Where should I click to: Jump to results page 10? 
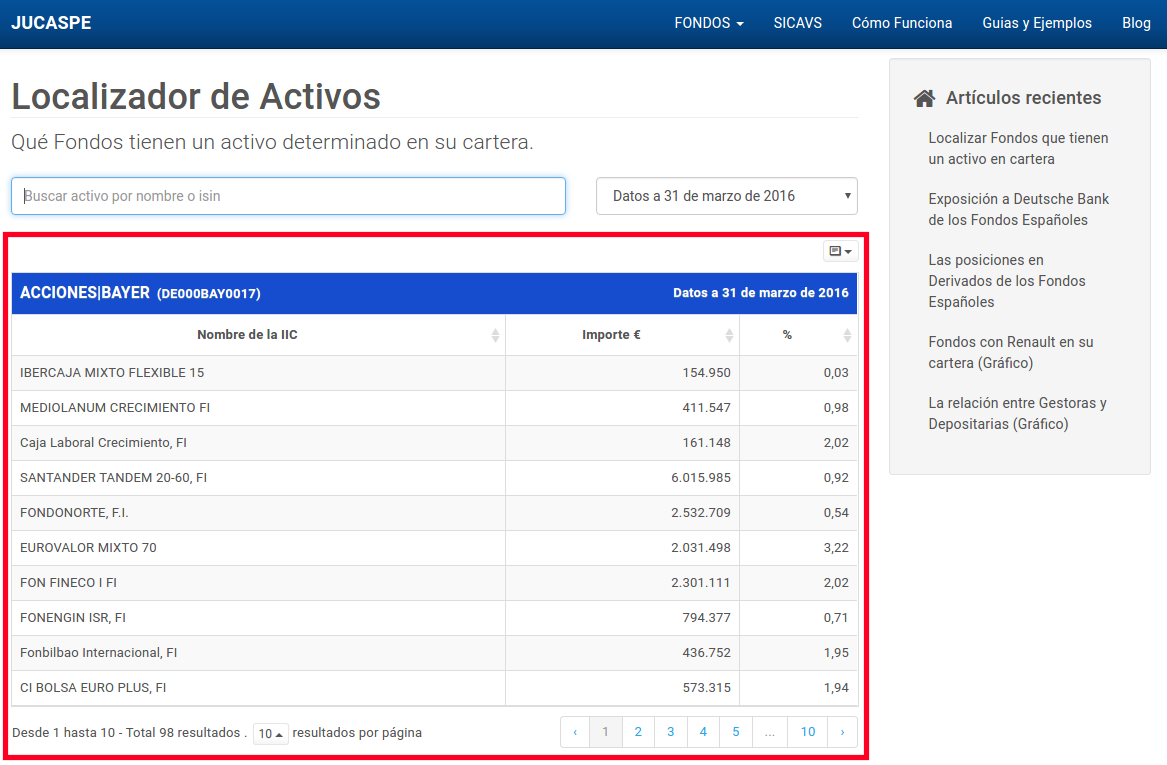click(x=808, y=732)
